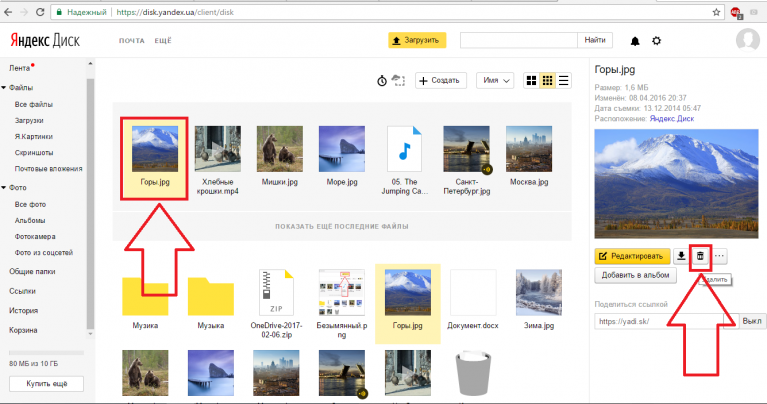
Task: Open settings via the gear icon
Action: click(656, 41)
